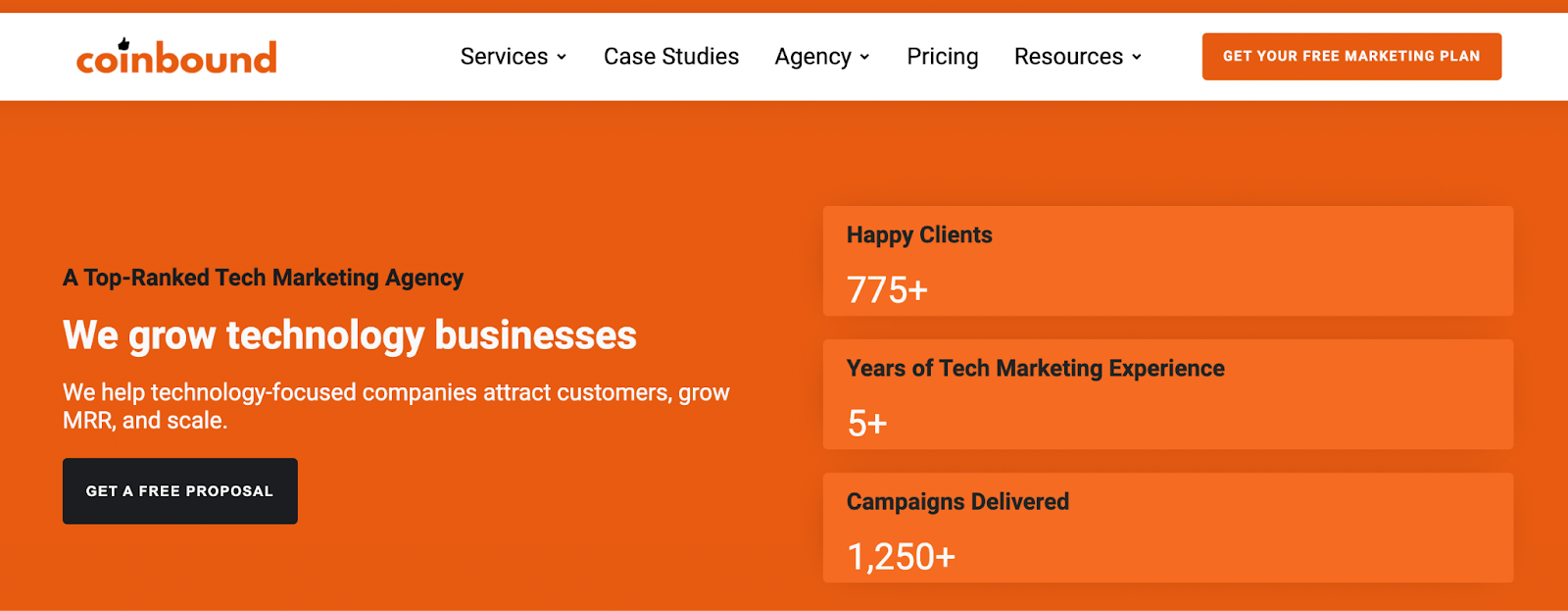Click the 1,250+ campaigns figure
Screen dimensions: 1568x611
901,557
